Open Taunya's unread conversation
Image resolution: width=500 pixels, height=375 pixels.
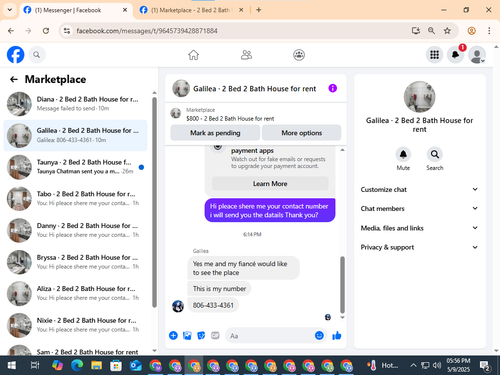(x=76, y=167)
